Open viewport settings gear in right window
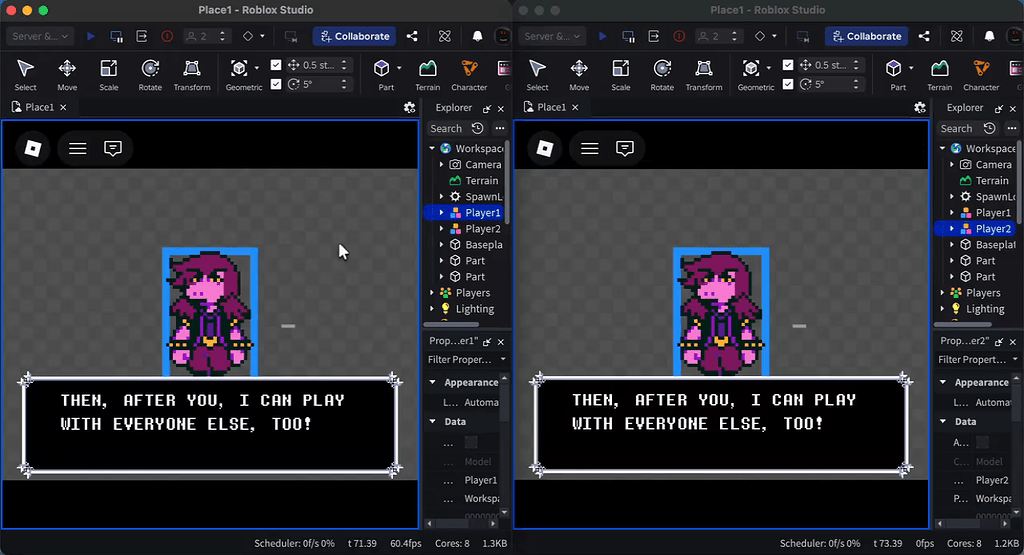Viewport: 1024px width, 555px height. [x=920, y=108]
